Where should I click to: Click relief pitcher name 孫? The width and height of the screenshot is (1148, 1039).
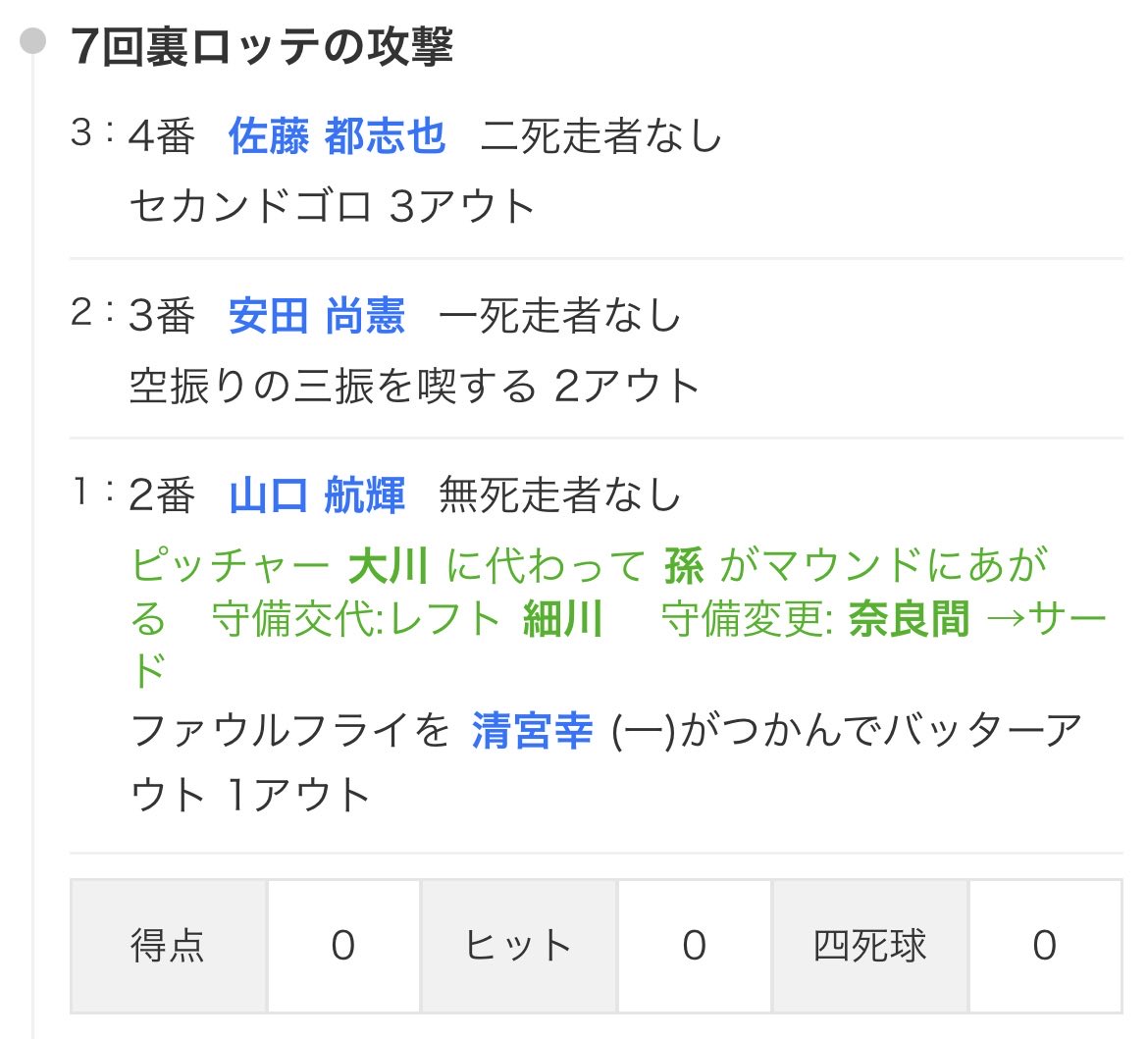(x=684, y=566)
